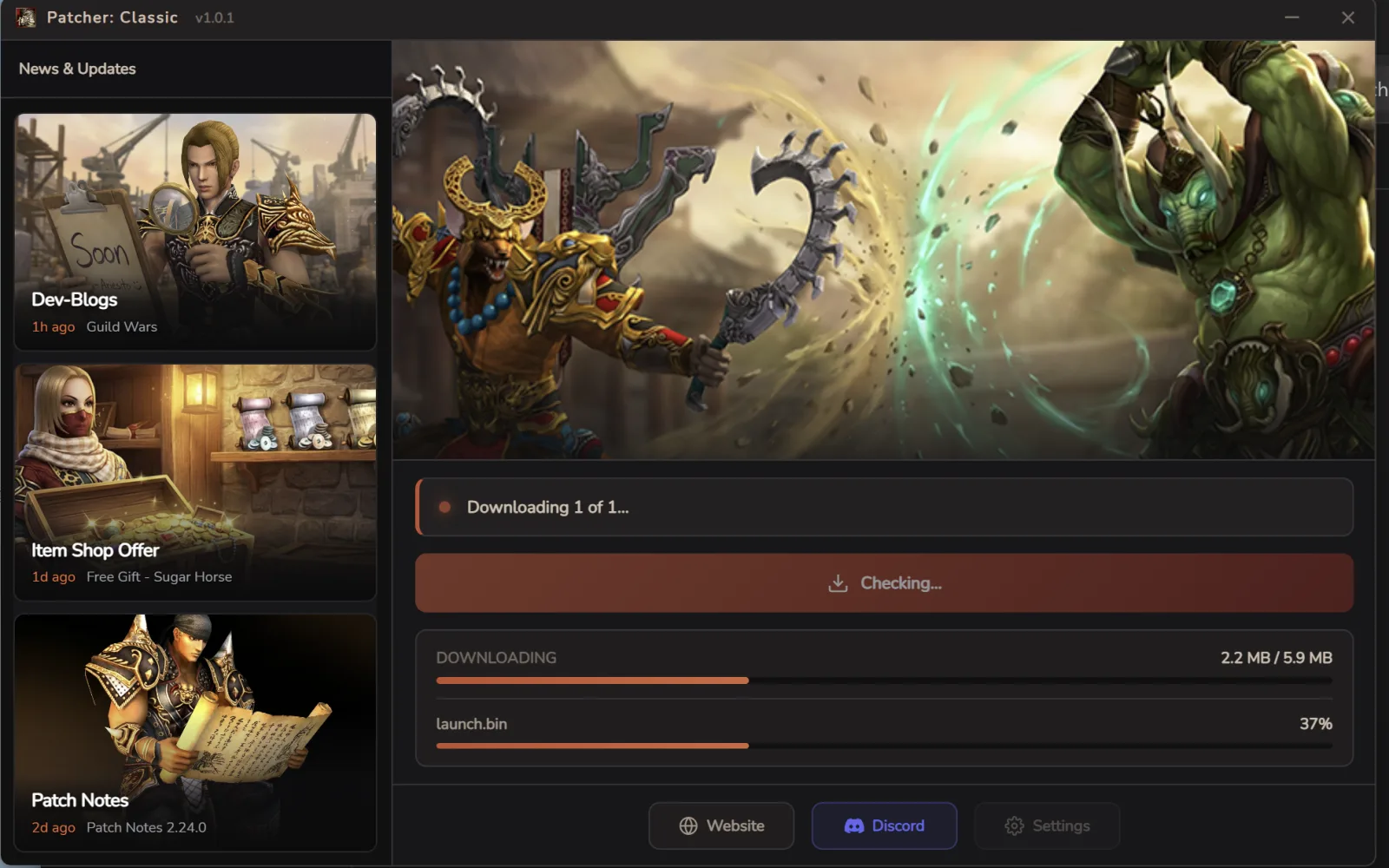
Task: Click the gear icon on the Settings button
Action: pos(1014,825)
